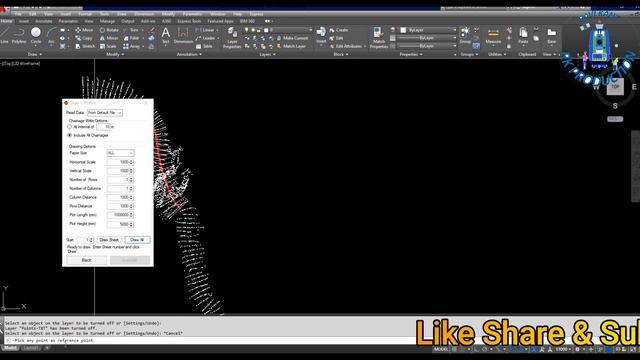Screen dimensions: 640x360
Task: Click Match Layer button
Action: (291, 46)
